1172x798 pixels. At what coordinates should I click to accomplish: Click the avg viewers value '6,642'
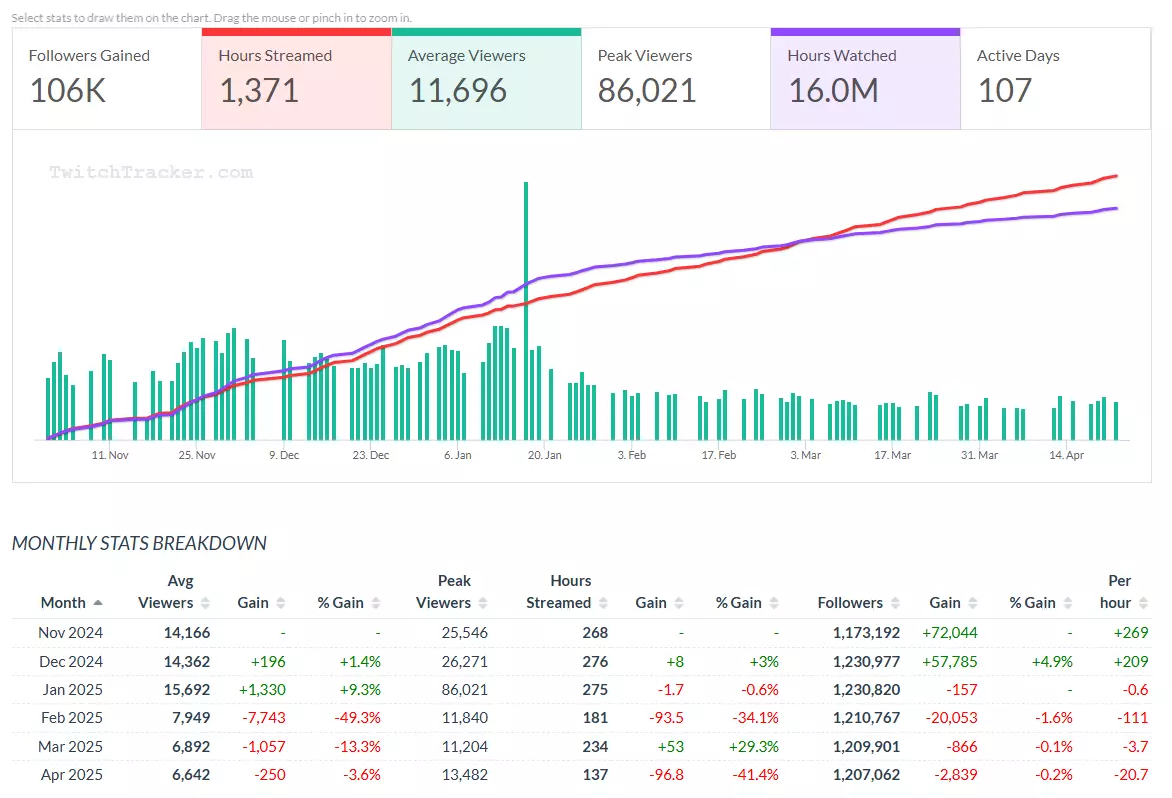point(191,775)
